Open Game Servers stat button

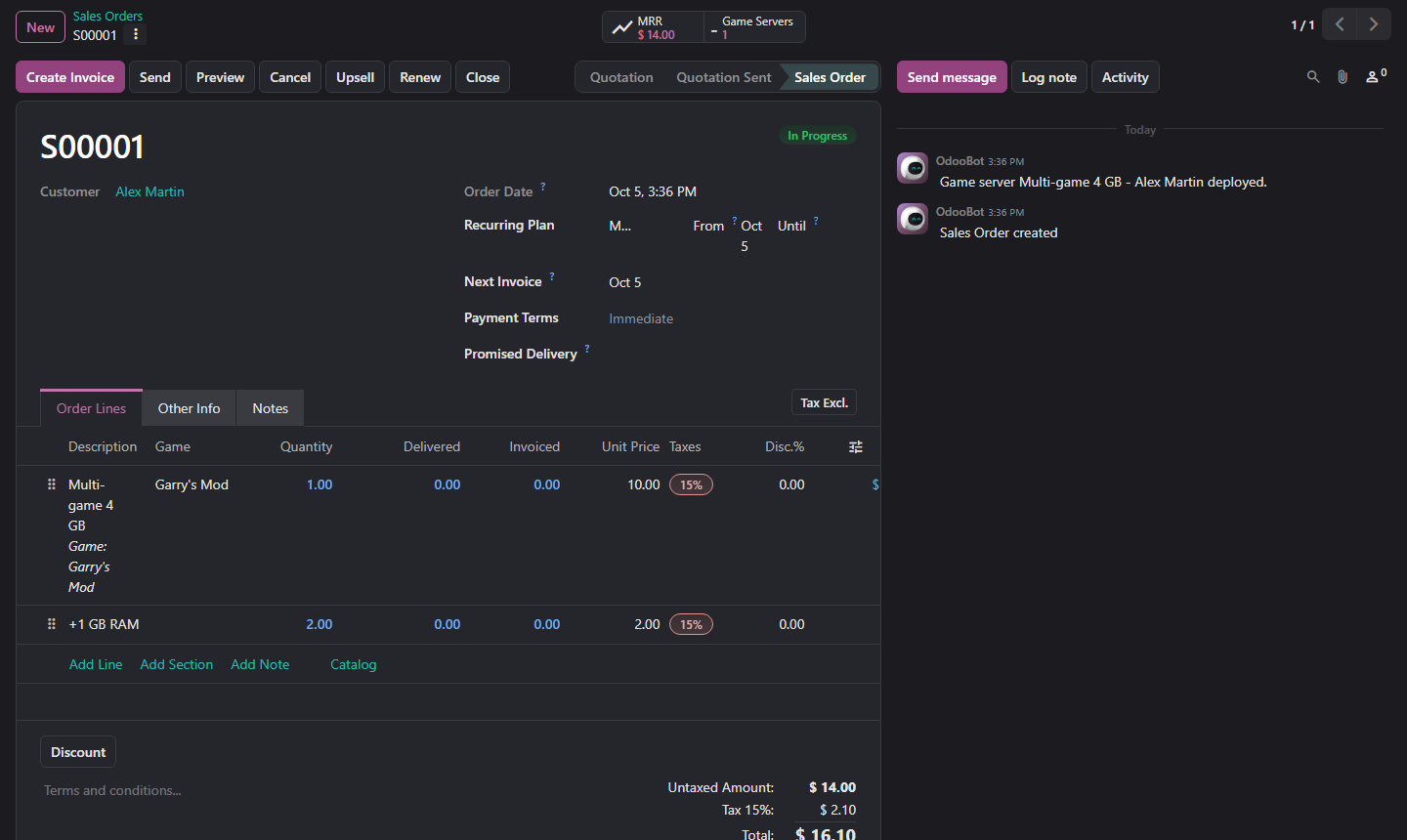click(x=754, y=27)
